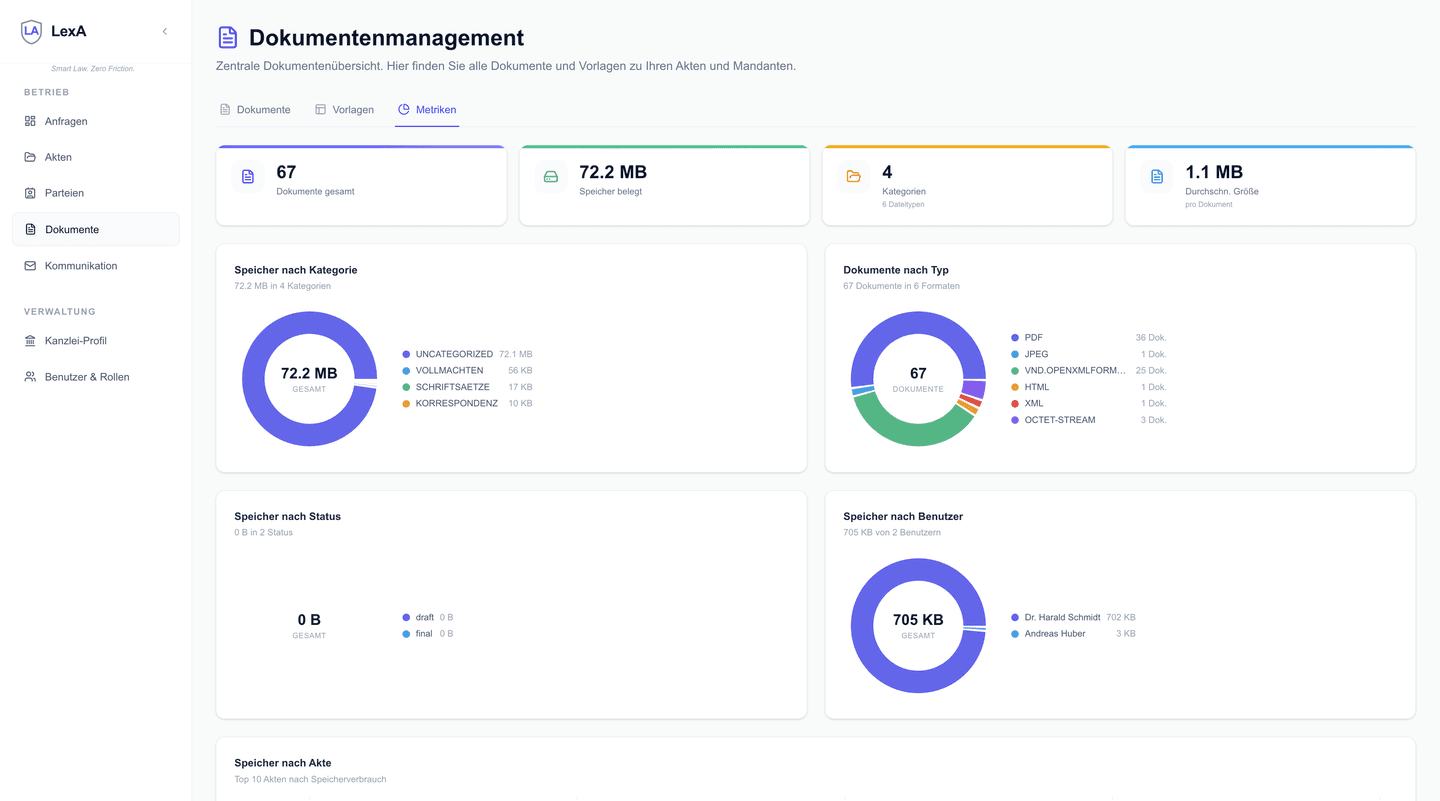Switch to the Dokumente tab
The height and width of the screenshot is (801, 1440).
tap(255, 109)
